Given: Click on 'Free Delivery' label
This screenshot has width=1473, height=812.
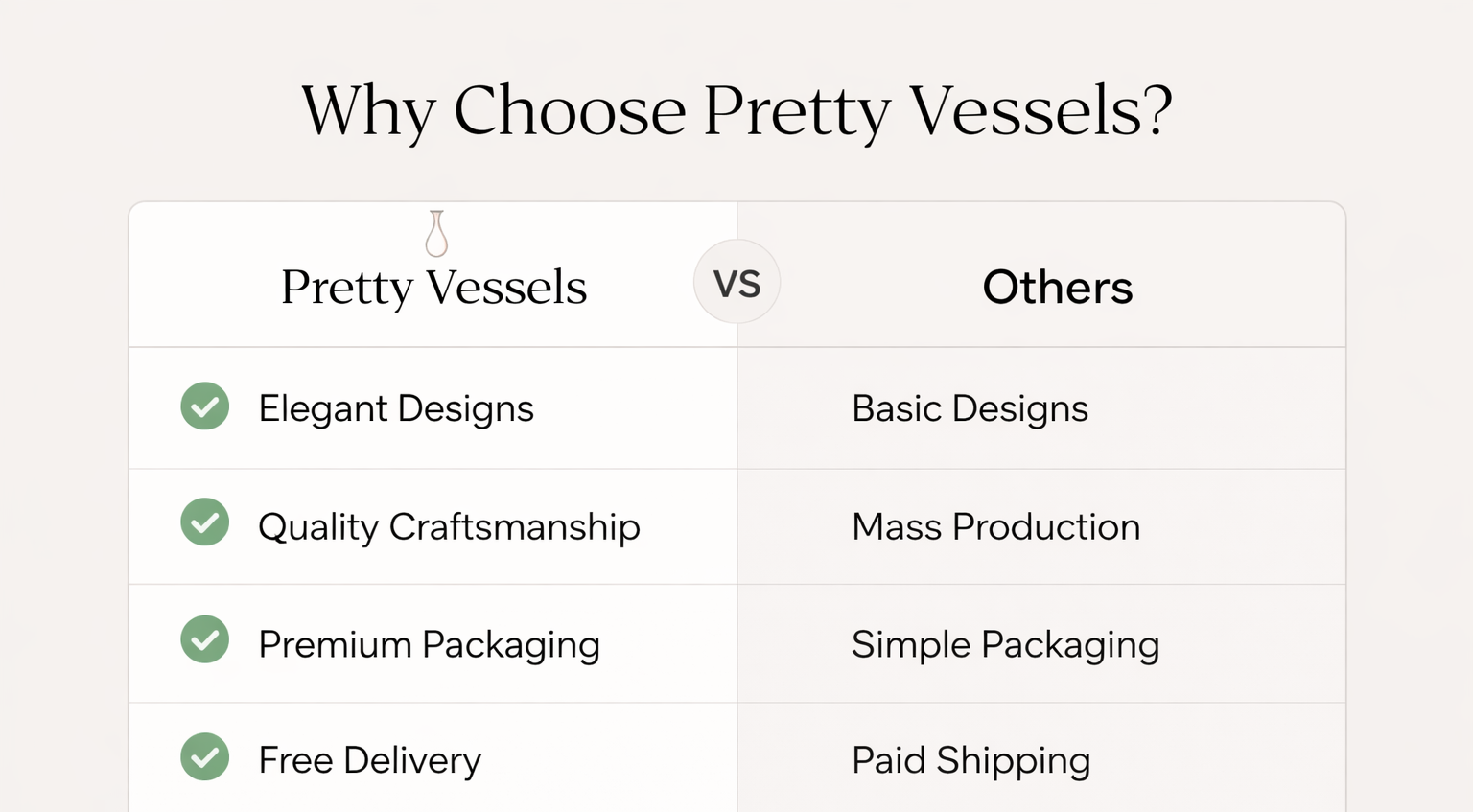Looking at the screenshot, I should [369, 761].
